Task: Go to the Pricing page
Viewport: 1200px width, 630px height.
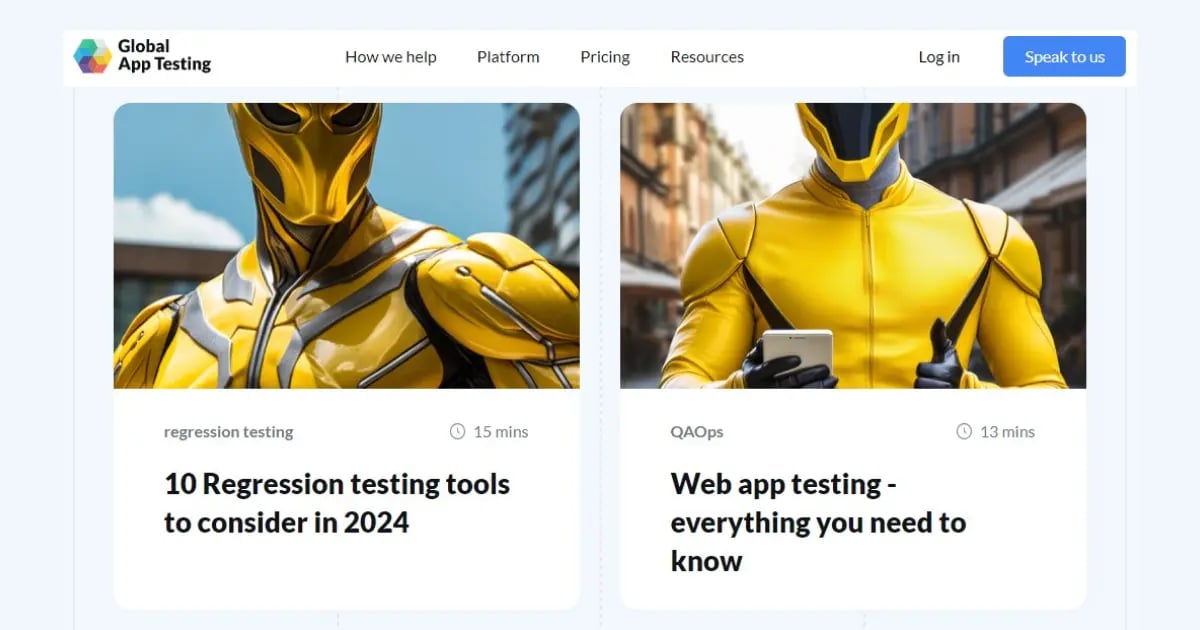Action: coord(605,57)
